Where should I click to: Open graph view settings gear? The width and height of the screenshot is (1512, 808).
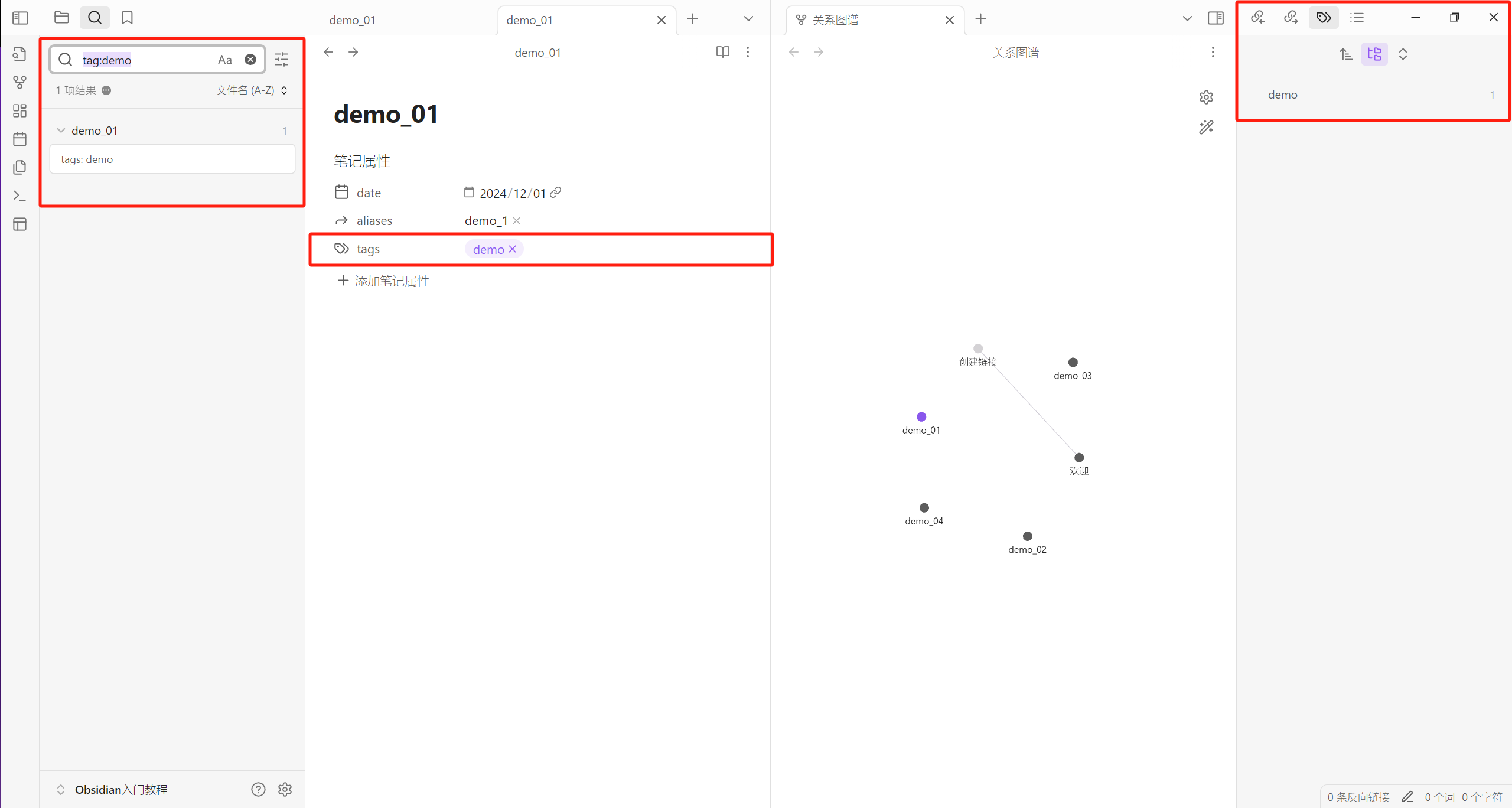click(1206, 97)
